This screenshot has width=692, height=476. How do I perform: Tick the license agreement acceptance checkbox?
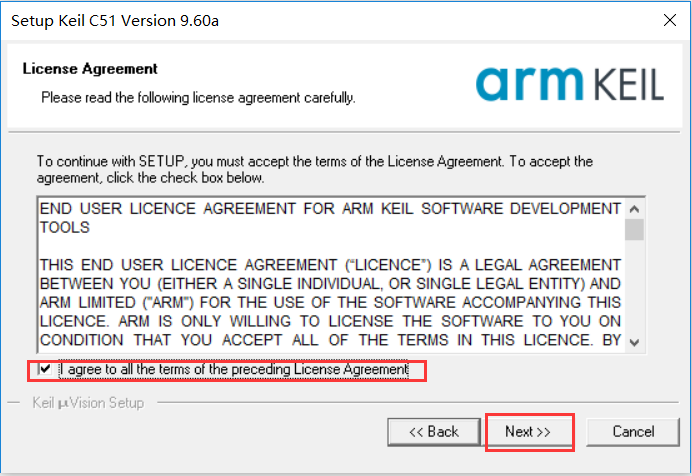tap(44, 369)
